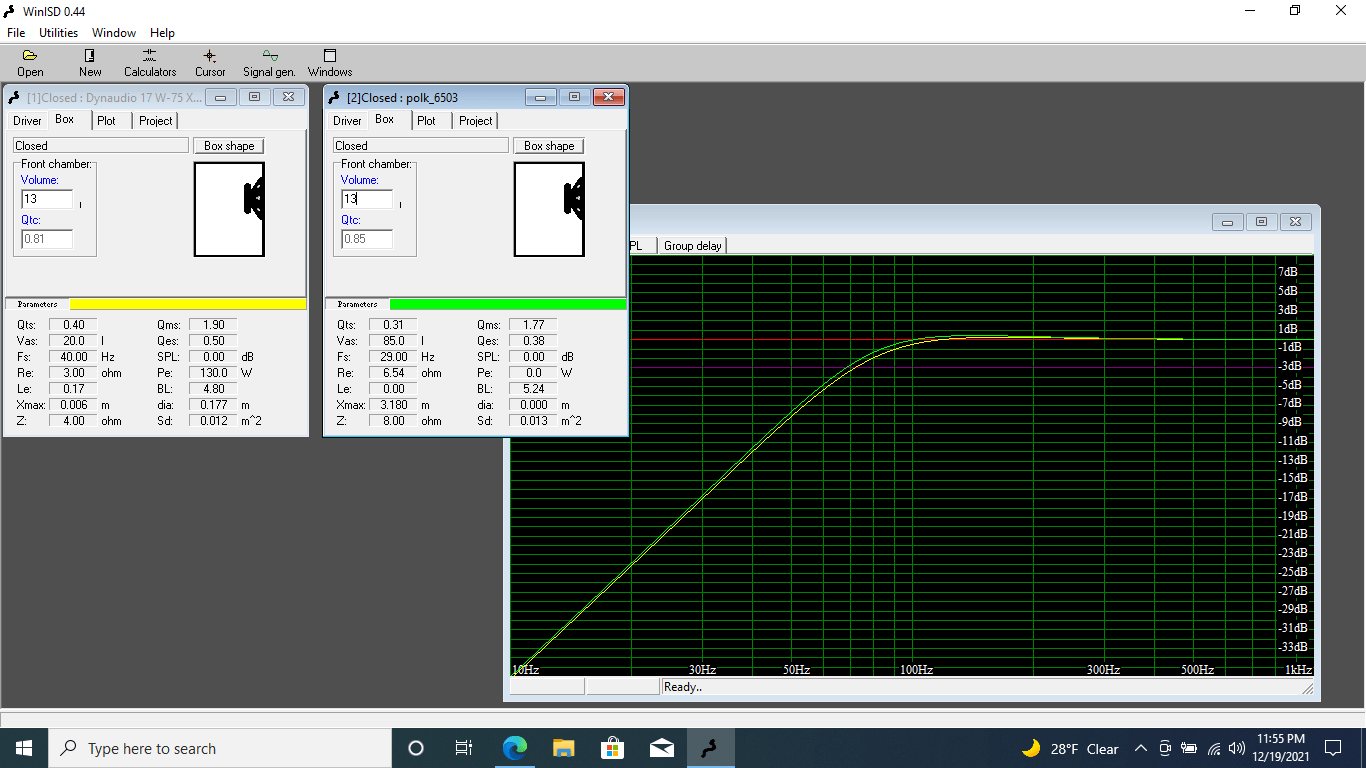Switch to Driver tab in Dynaudio window

(x=27, y=121)
